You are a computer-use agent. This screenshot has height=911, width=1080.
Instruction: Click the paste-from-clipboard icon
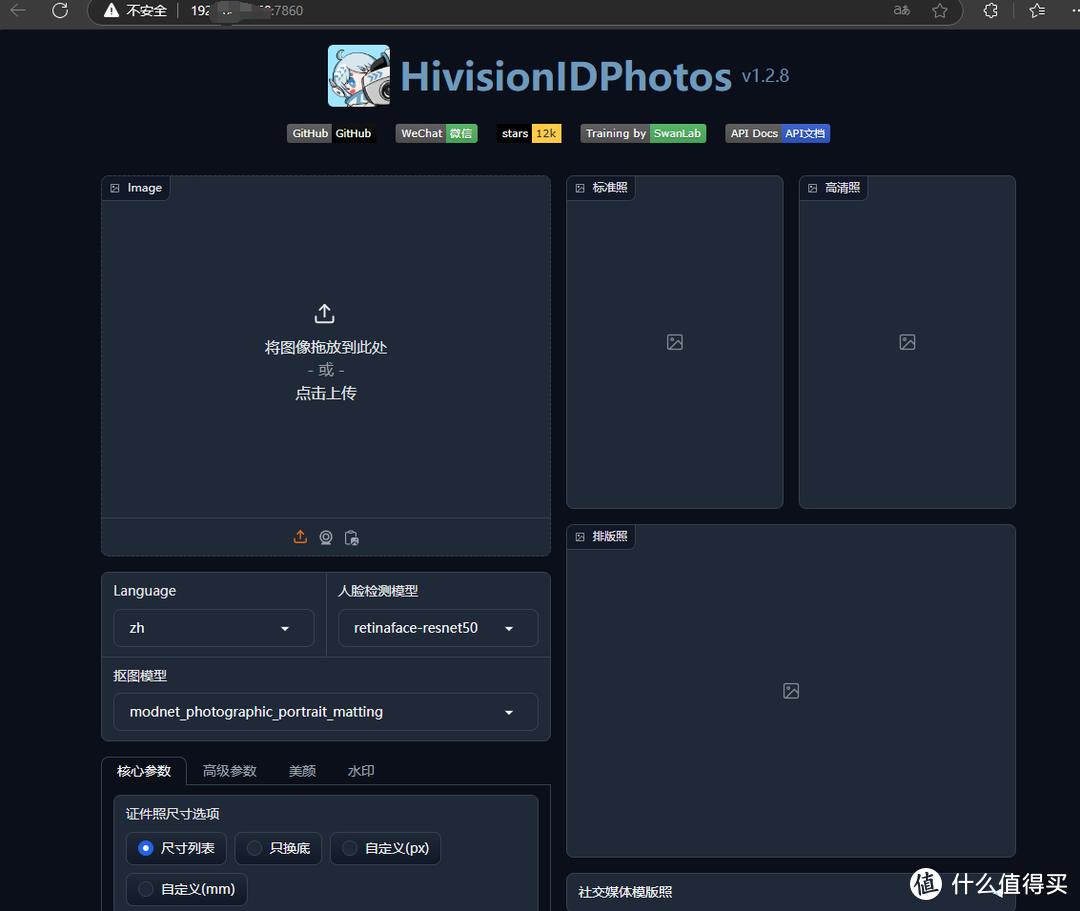tap(352, 537)
